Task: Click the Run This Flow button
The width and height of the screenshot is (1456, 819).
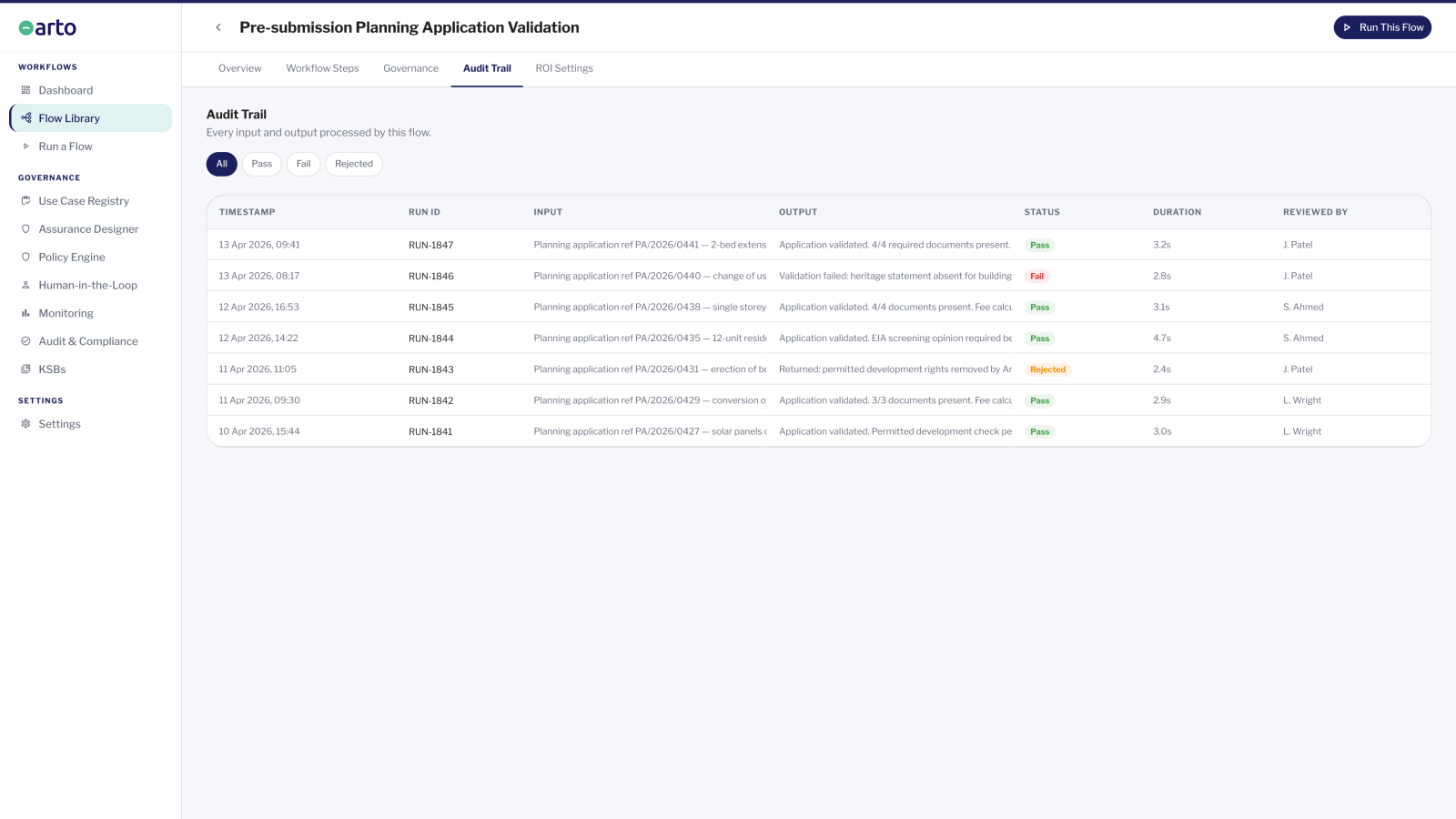Action: (1382, 27)
